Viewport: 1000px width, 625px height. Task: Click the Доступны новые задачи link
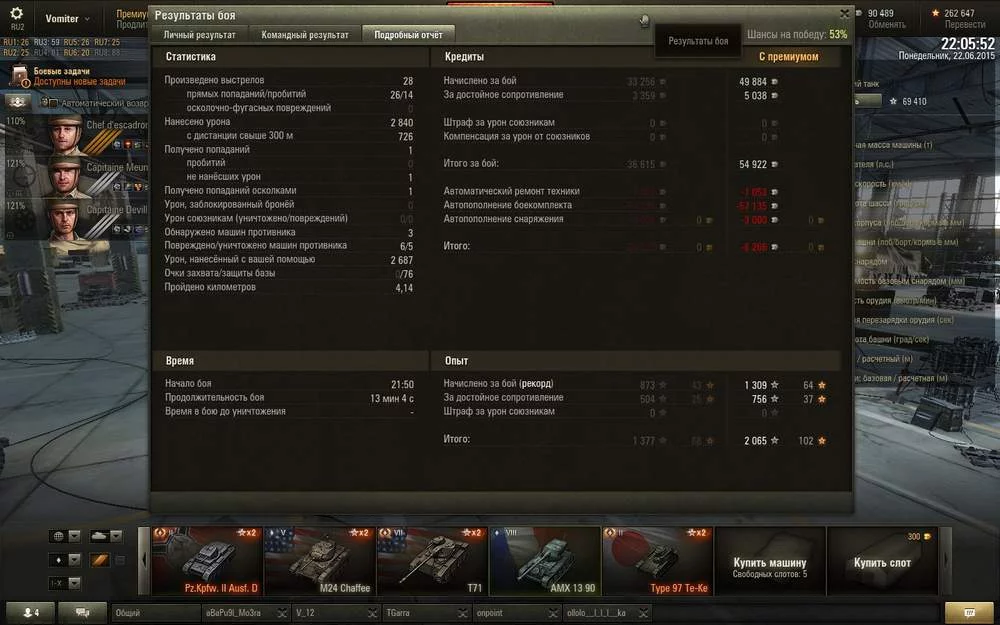(x=80, y=82)
